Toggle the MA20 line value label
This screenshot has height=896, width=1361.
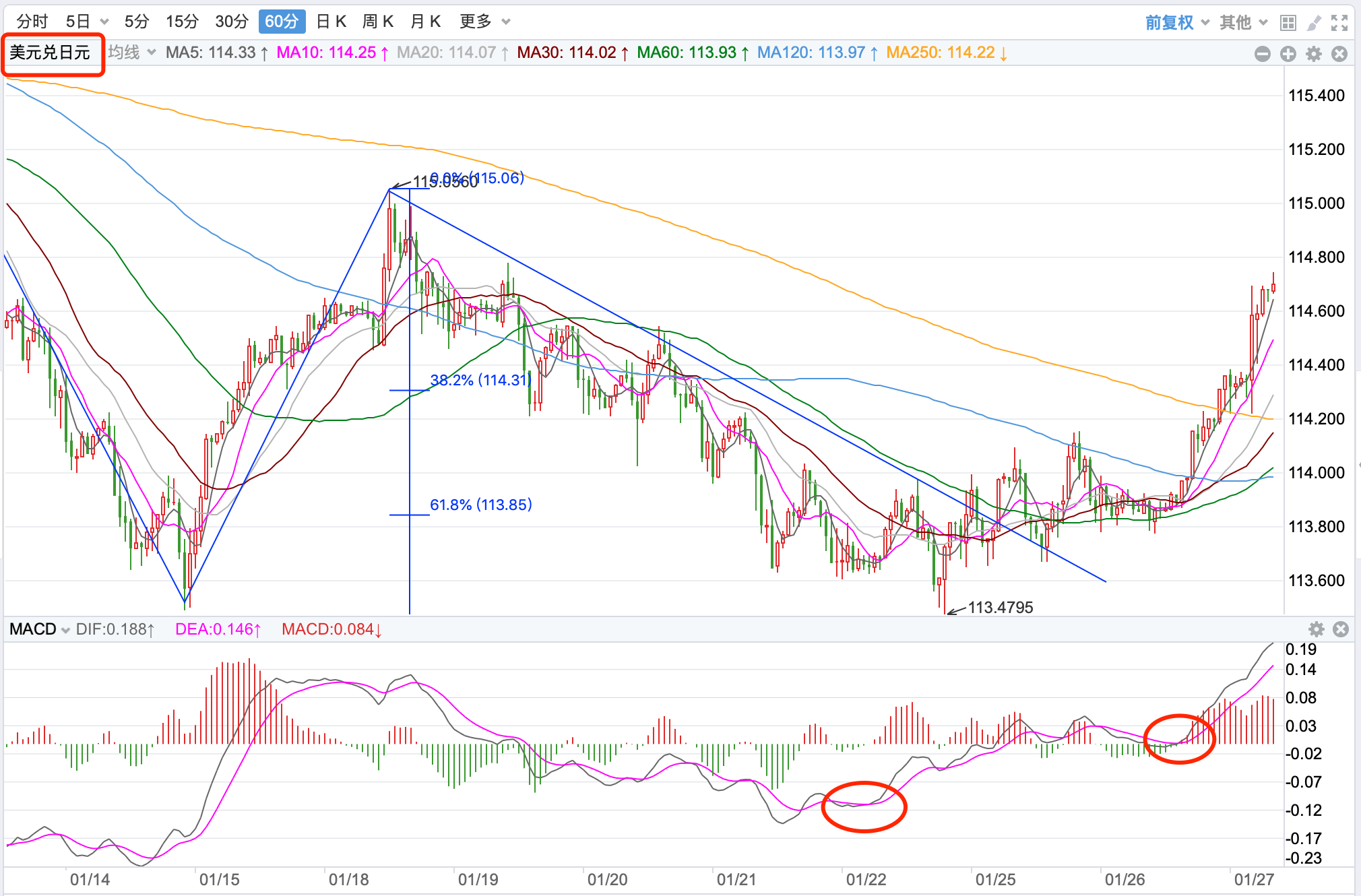click(453, 53)
